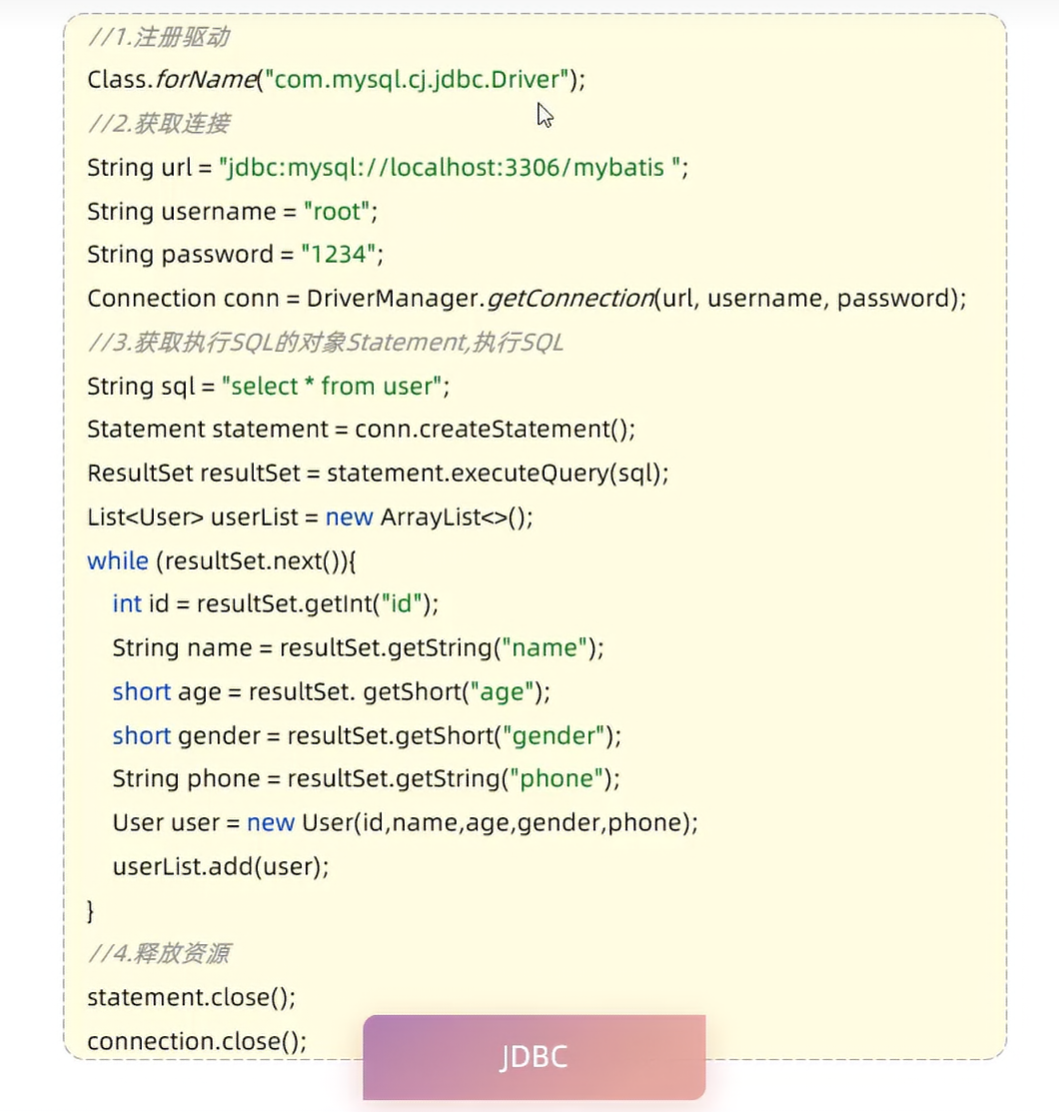Click the statement.close() line
Viewport: 1059px width, 1112px height.
tap(191, 997)
